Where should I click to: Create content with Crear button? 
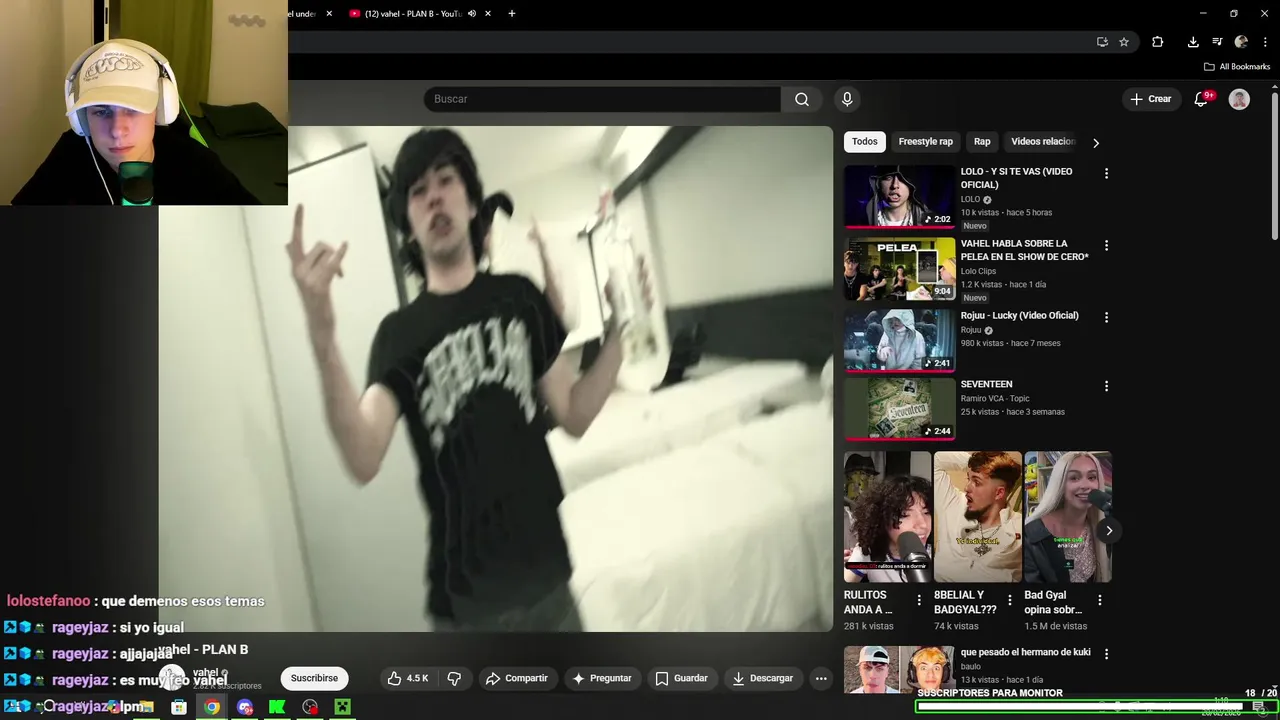[x=1150, y=99]
